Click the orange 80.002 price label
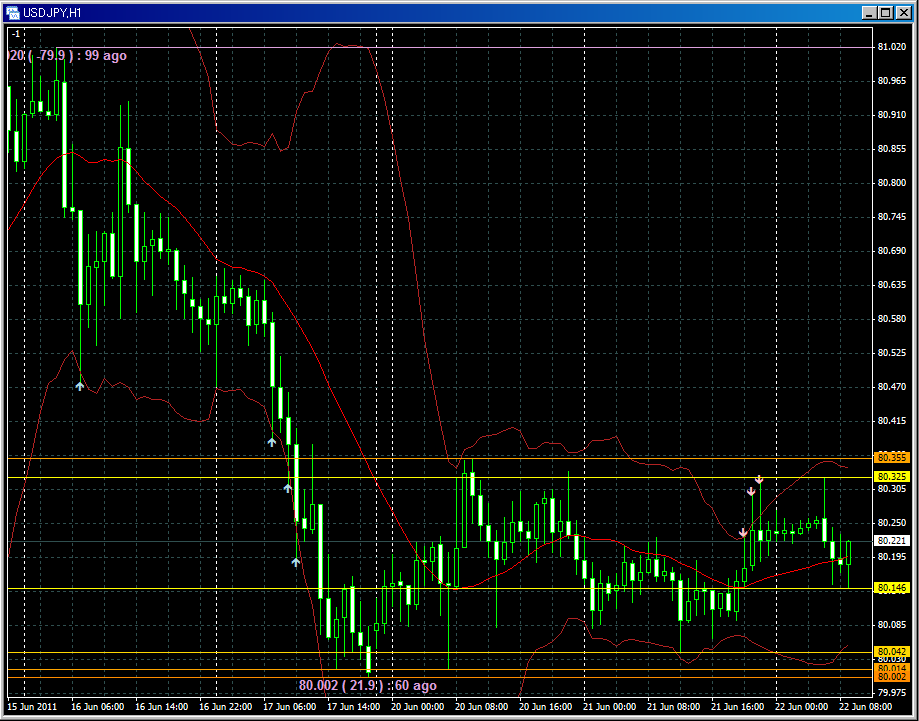This screenshot has height=721, width=919. [890, 677]
